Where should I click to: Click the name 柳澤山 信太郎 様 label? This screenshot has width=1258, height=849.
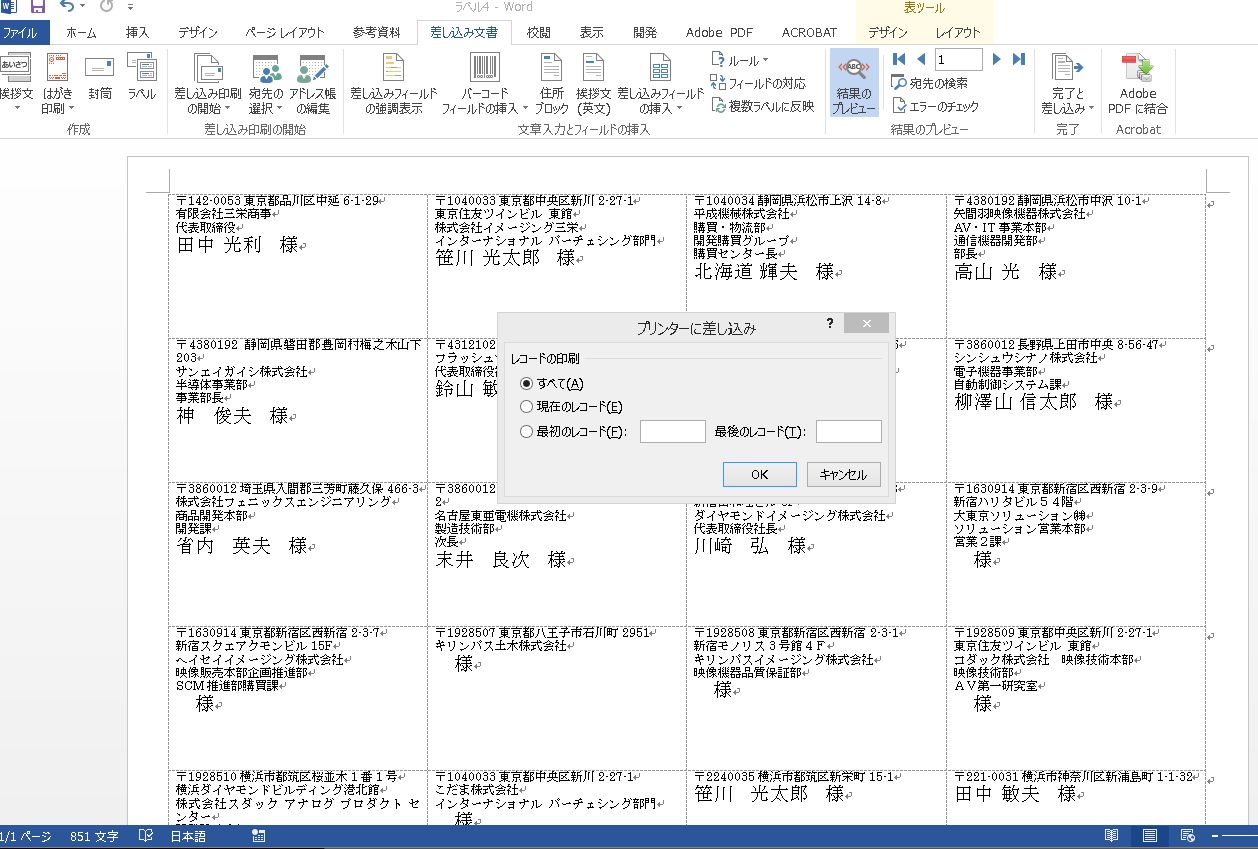[x=1034, y=402]
